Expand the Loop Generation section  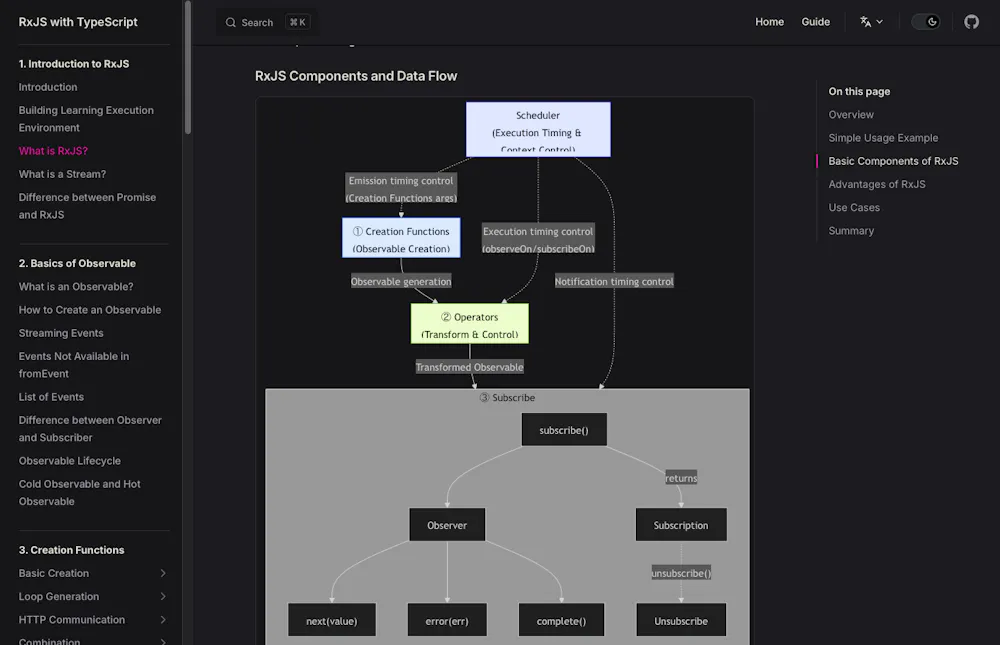[163, 597]
